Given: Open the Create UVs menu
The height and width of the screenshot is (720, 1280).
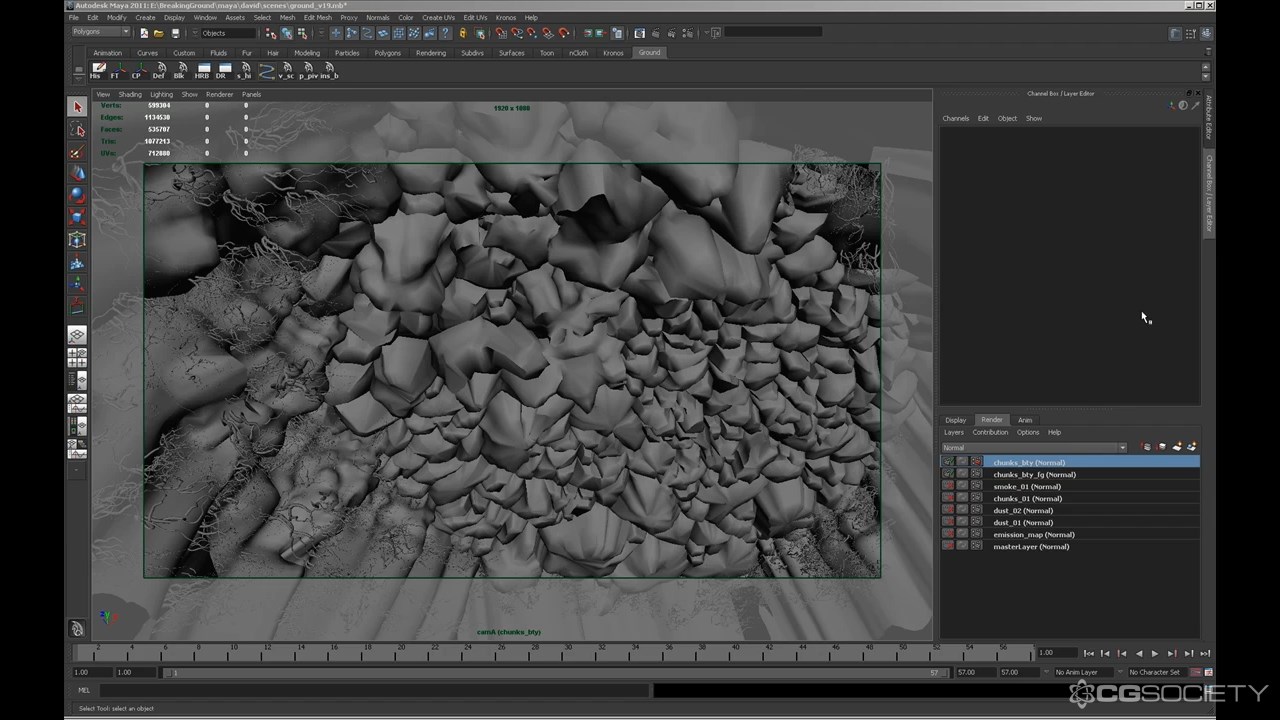Looking at the screenshot, I should (439, 17).
